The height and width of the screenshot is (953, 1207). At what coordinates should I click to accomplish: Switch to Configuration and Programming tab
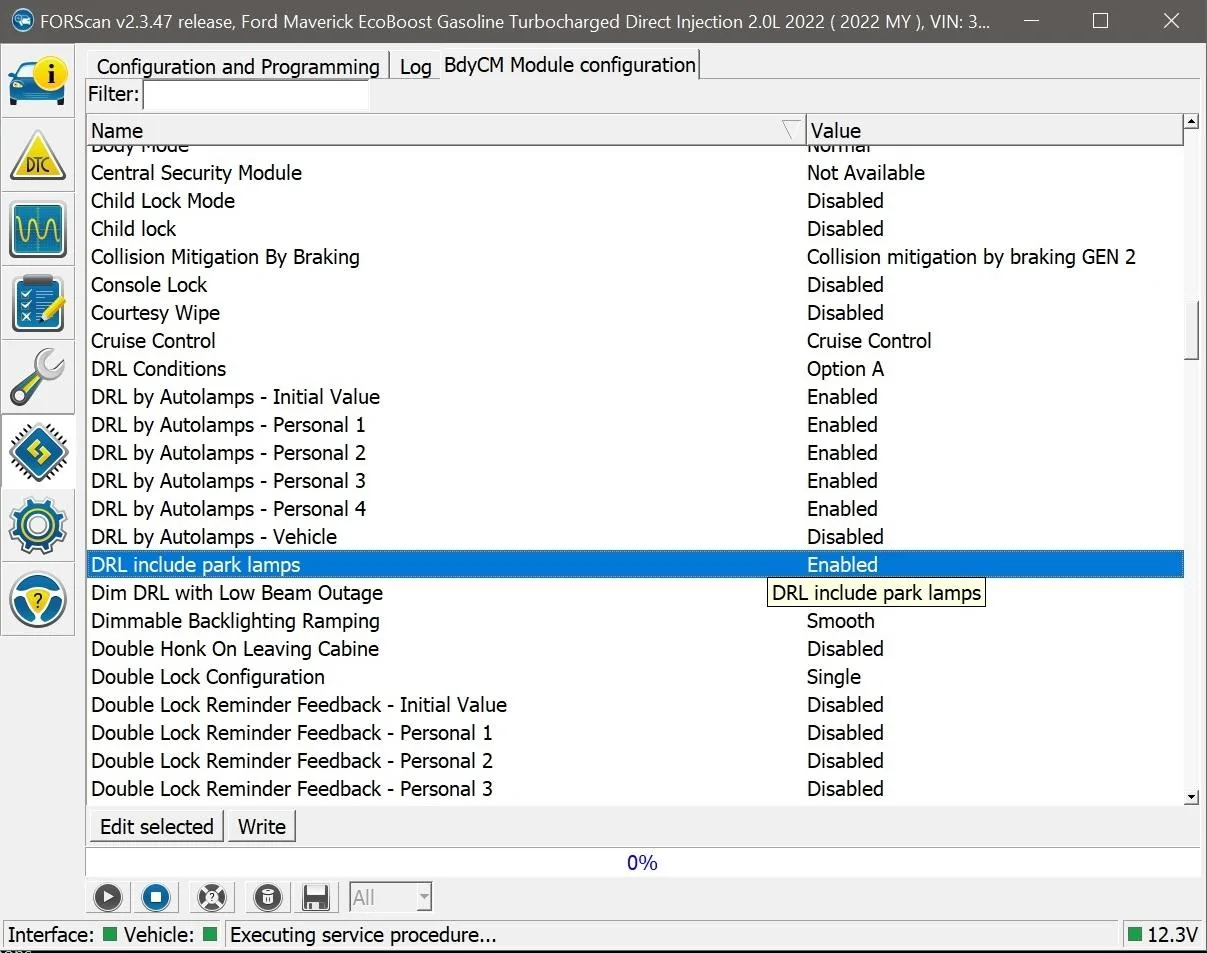tap(238, 67)
